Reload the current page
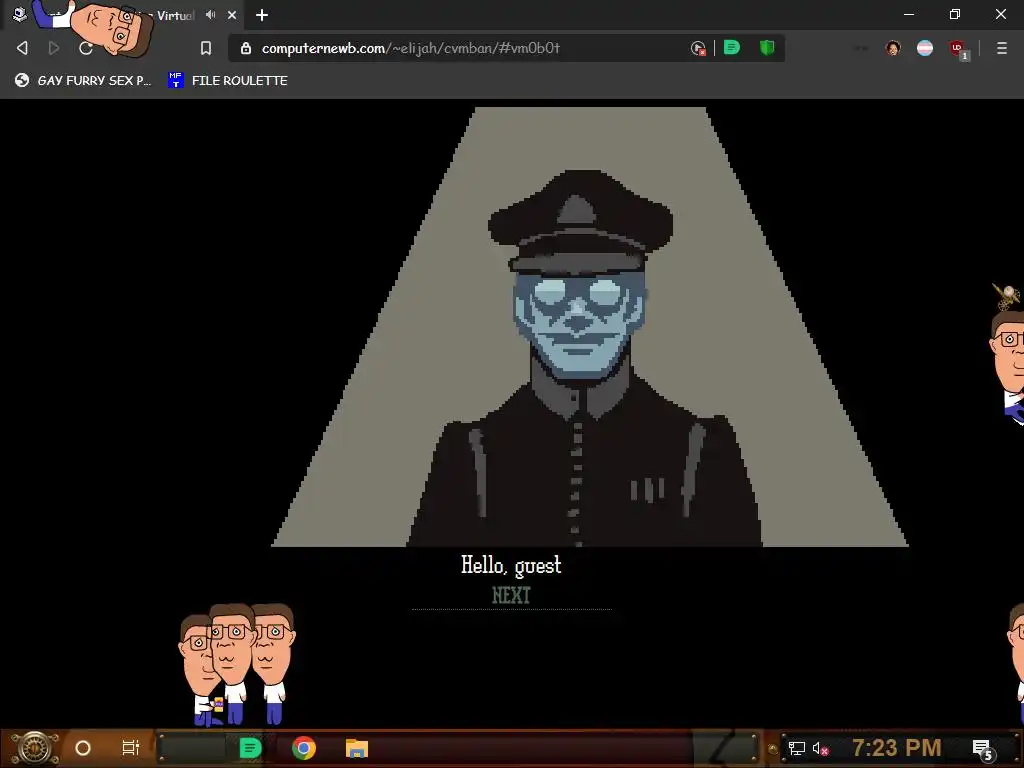This screenshot has width=1024, height=768. tap(86, 48)
